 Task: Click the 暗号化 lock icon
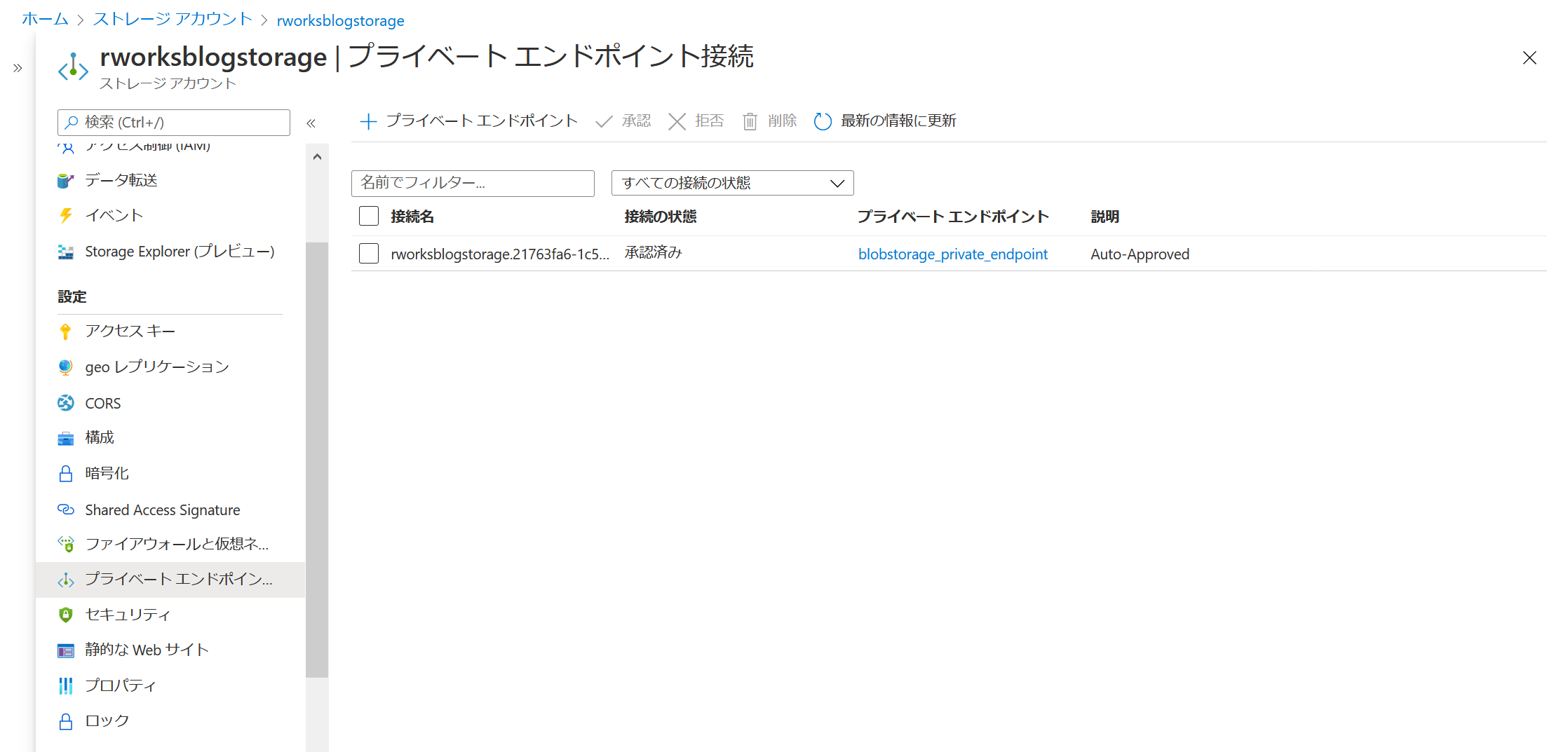coord(65,474)
